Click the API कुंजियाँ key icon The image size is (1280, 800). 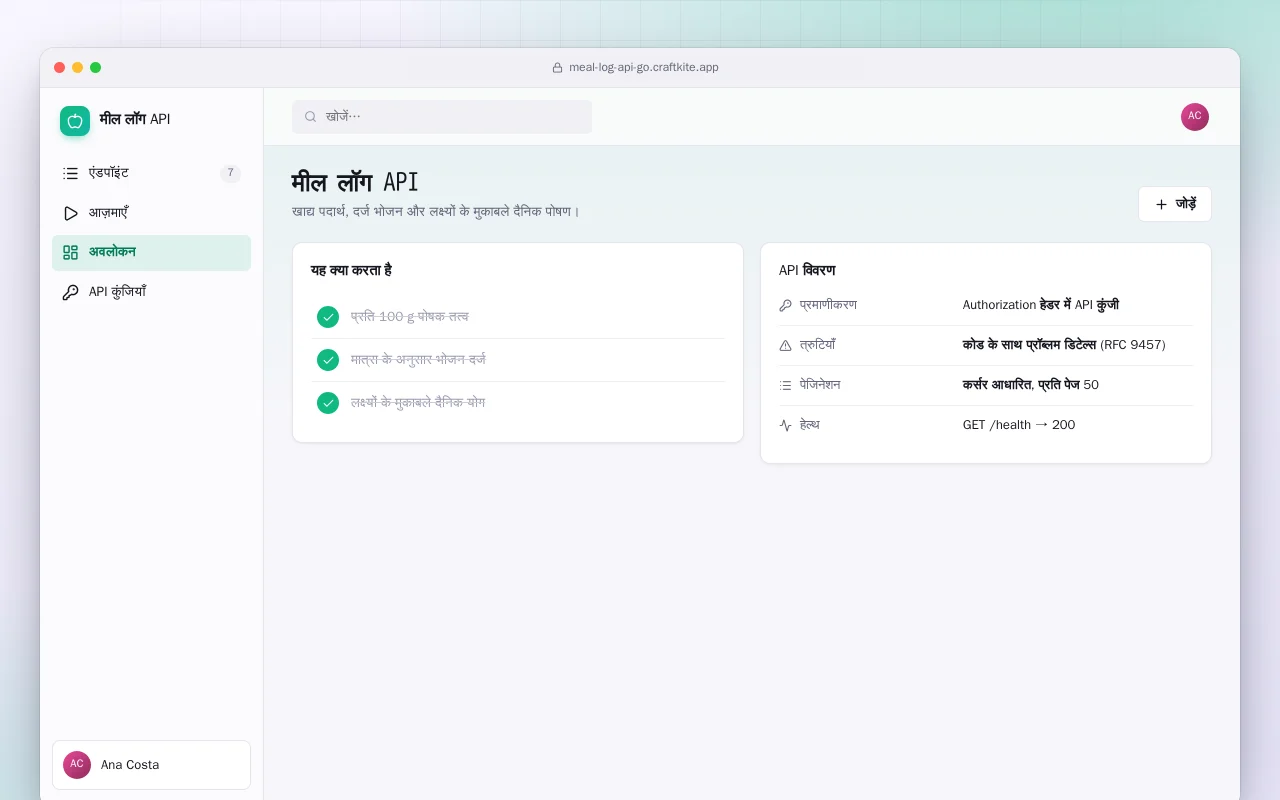(70, 293)
